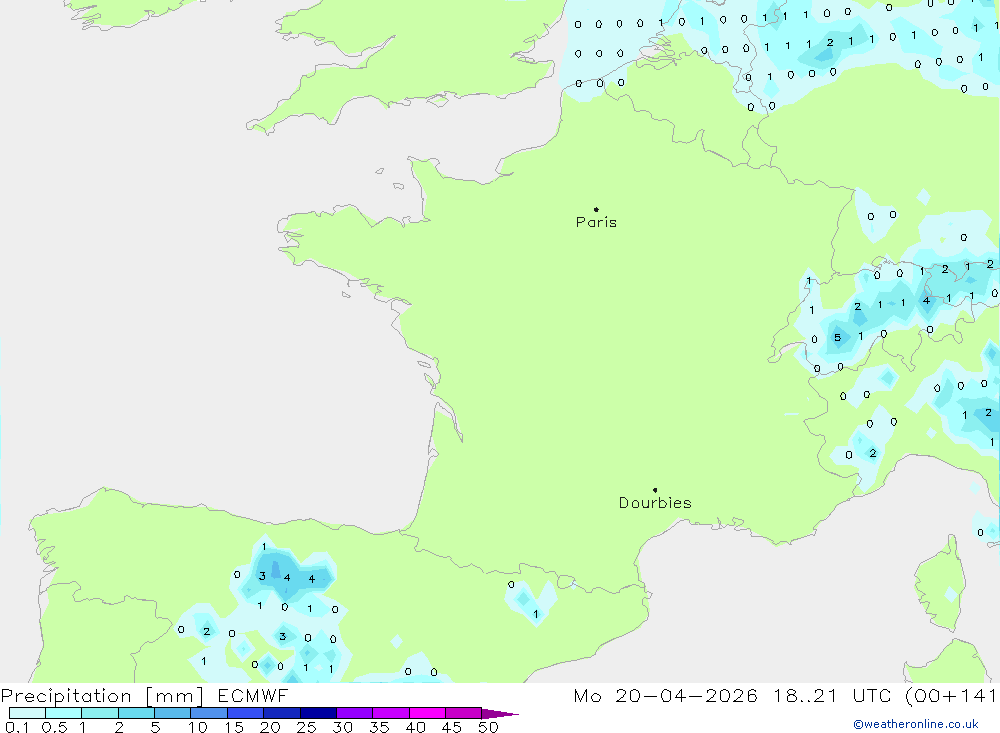Click the '10' legend scale label

(198, 727)
